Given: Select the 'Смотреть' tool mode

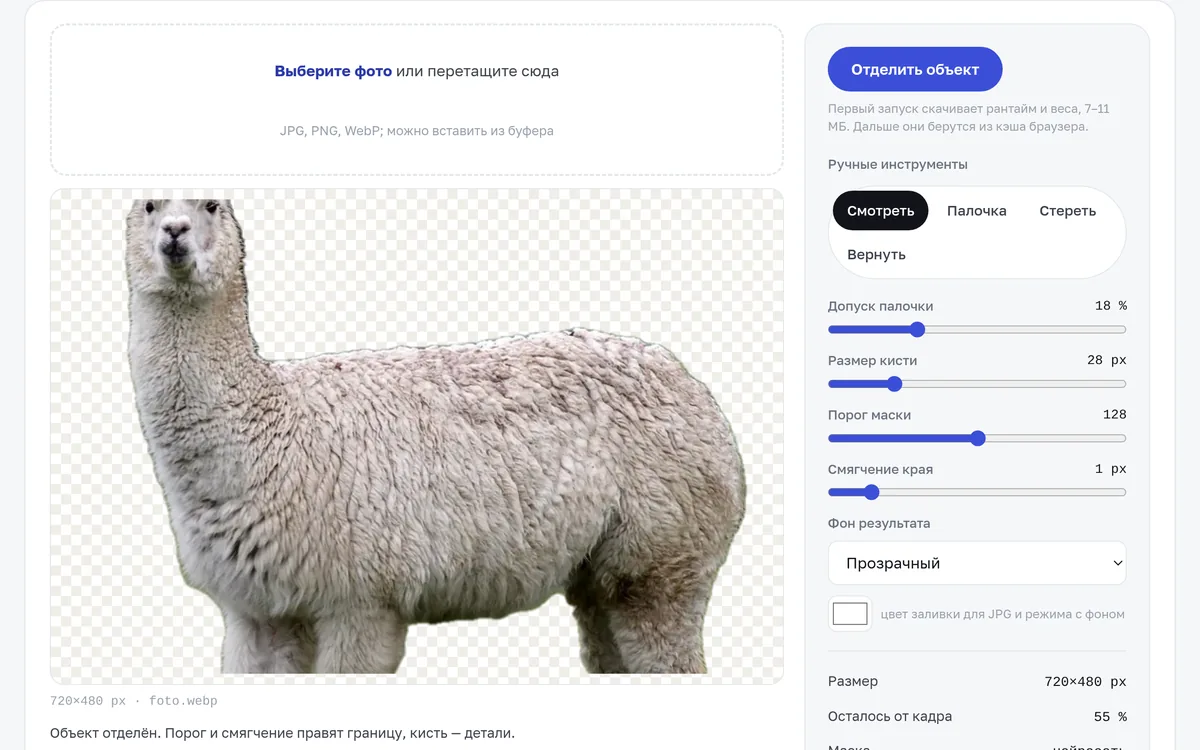Looking at the screenshot, I should [x=881, y=211].
